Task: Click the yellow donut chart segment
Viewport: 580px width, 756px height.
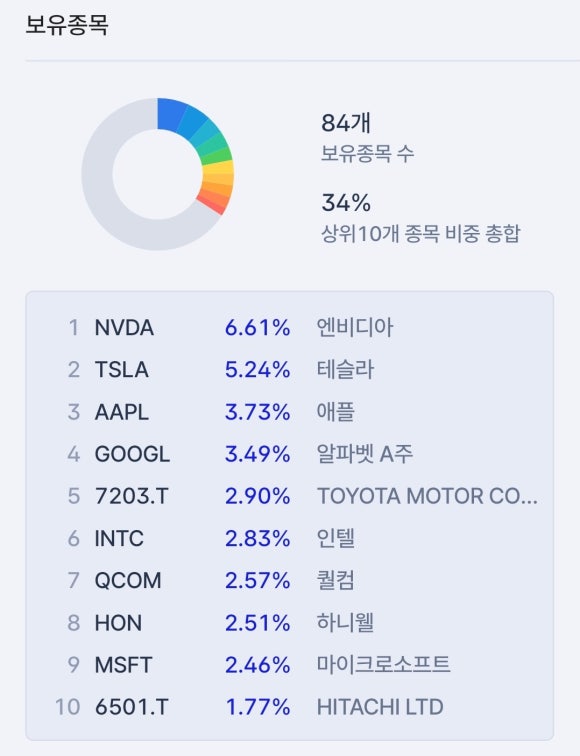Action: click(218, 169)
